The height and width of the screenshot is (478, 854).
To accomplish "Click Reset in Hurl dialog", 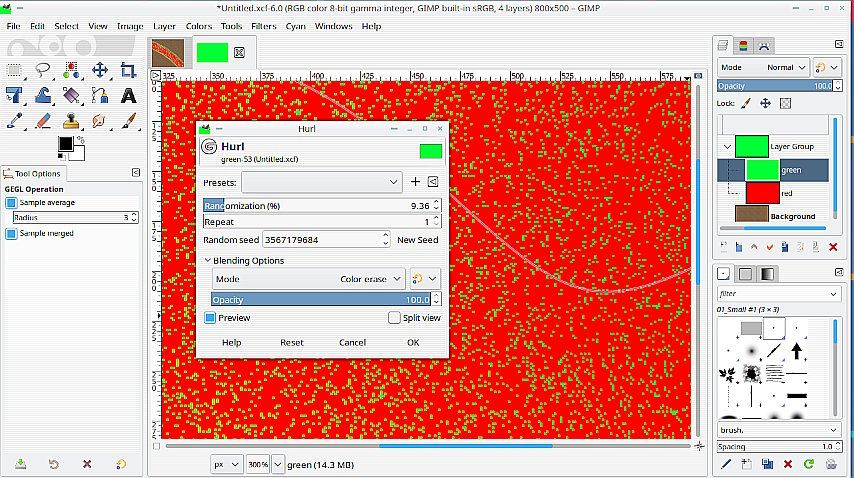I will tap(292, 342).
